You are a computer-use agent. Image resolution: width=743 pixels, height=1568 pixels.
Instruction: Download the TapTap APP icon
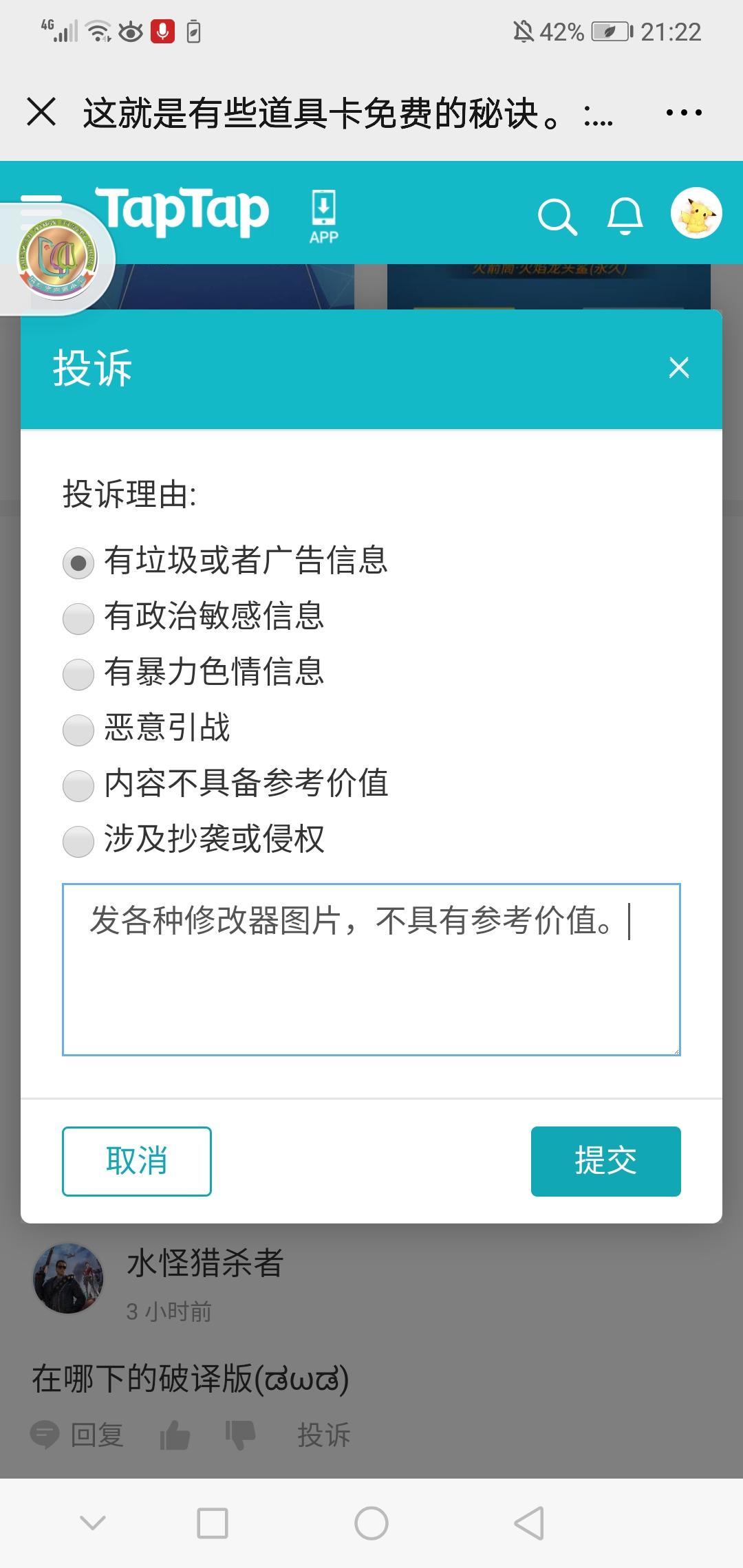(324, 217)
